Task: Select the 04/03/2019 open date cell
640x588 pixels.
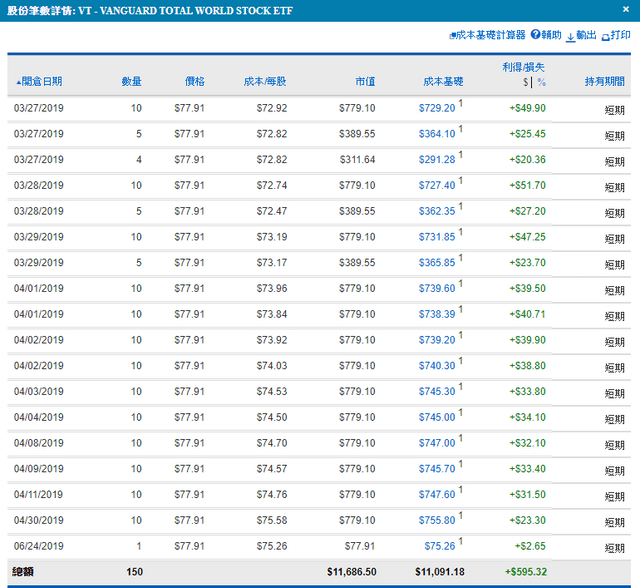Action: coord(39,391)
